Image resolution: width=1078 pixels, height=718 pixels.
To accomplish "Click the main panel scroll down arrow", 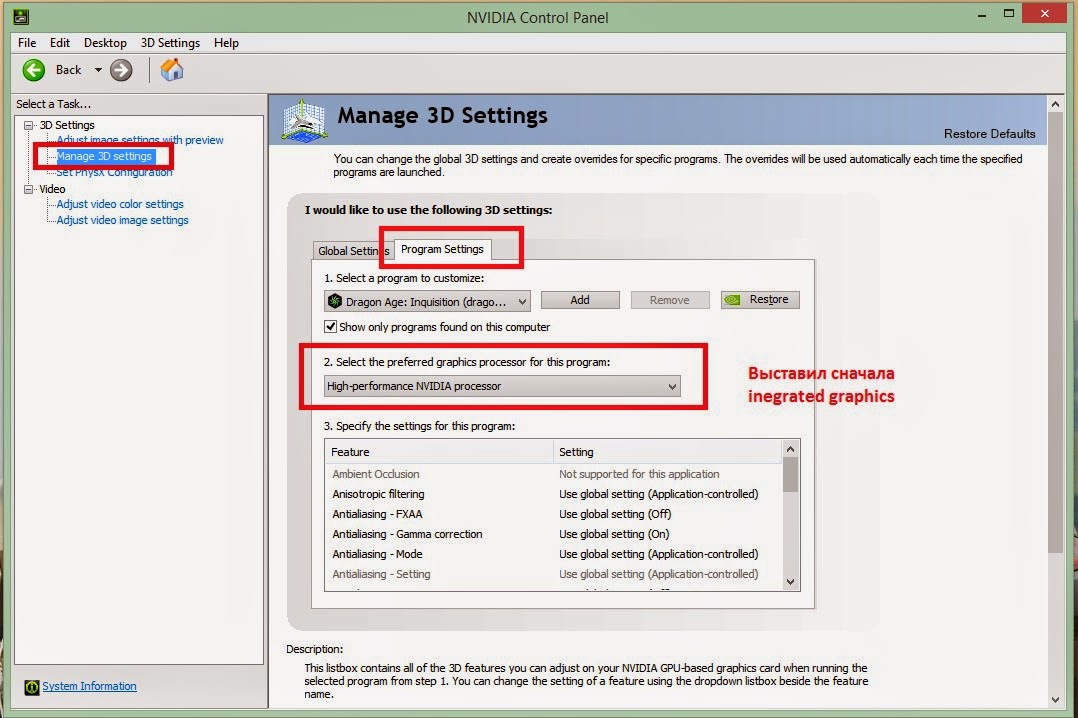I will coord(1055,700).
